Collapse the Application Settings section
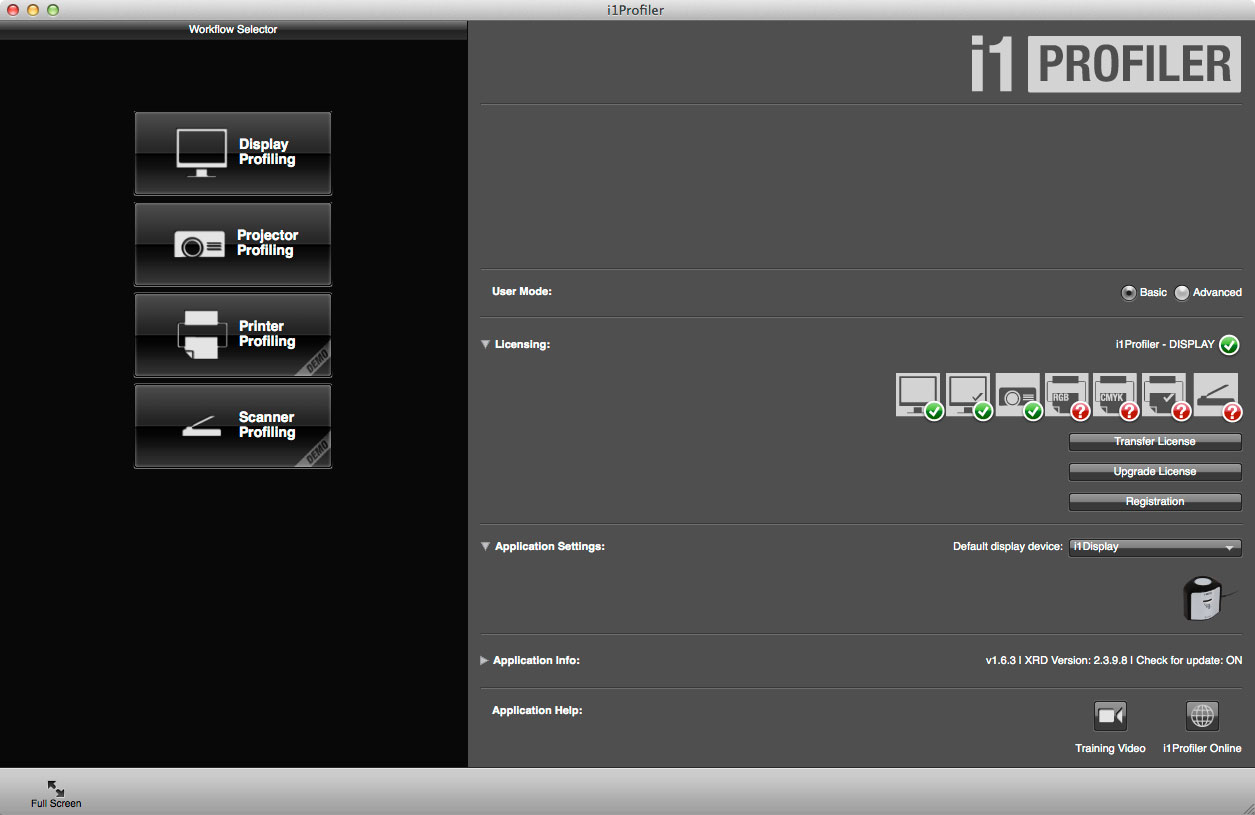Image resolution: width=1255 pixels, height=815 pixels. click(x=486, y=547)
